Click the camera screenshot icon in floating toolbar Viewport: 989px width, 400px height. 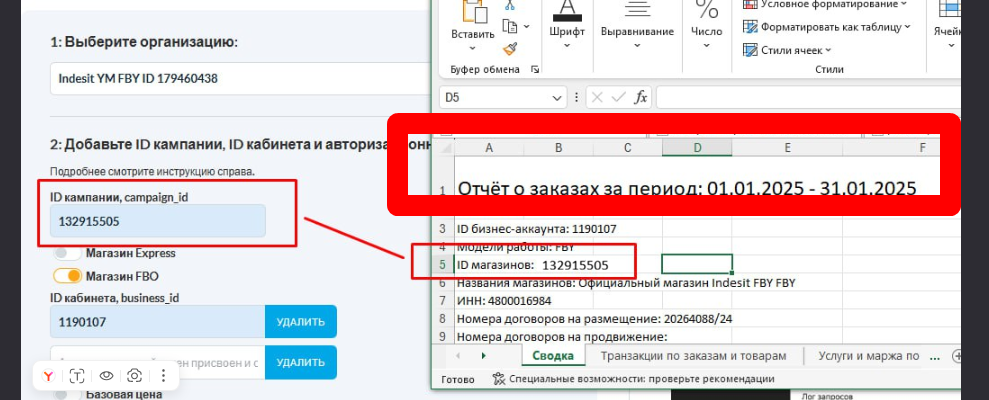134,376
